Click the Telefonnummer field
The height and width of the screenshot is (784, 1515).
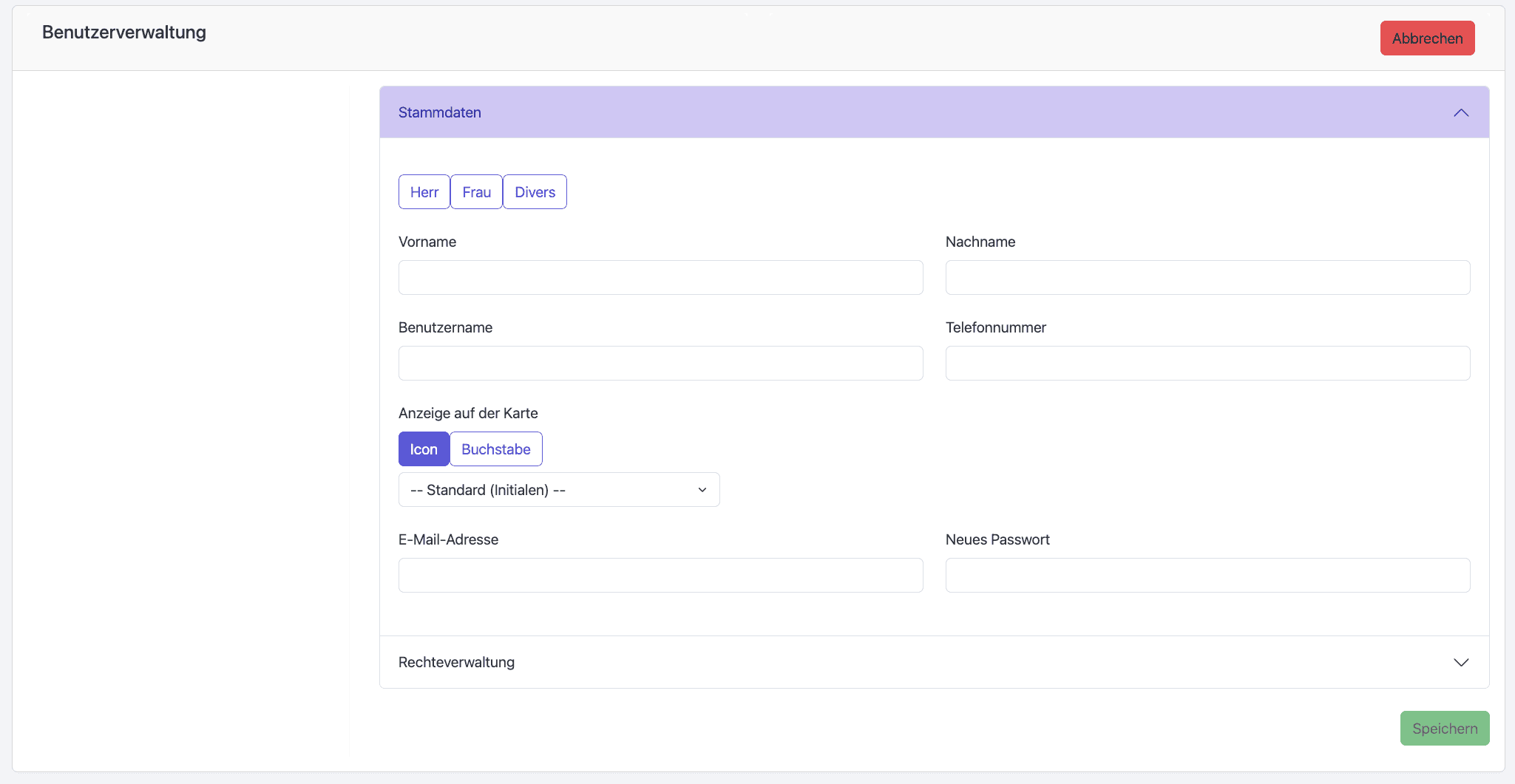(x=1207, y=364)
